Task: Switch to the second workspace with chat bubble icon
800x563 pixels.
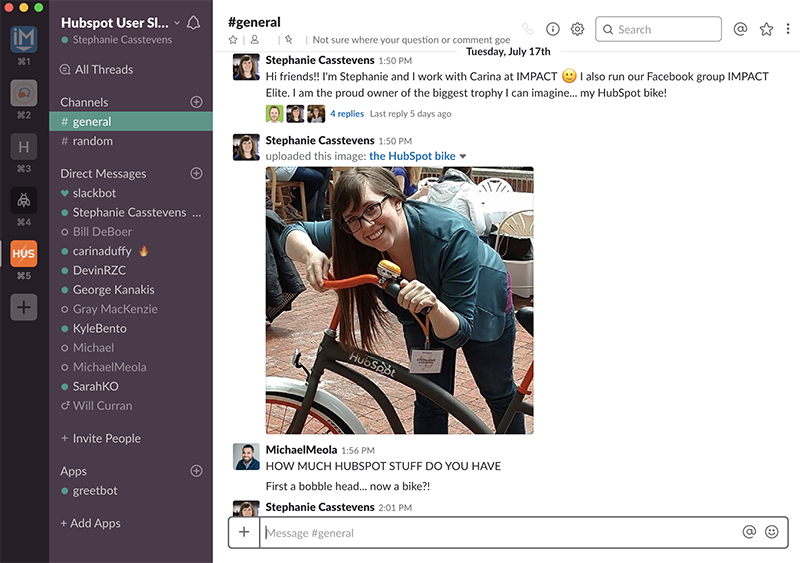Action: point(23,93)
